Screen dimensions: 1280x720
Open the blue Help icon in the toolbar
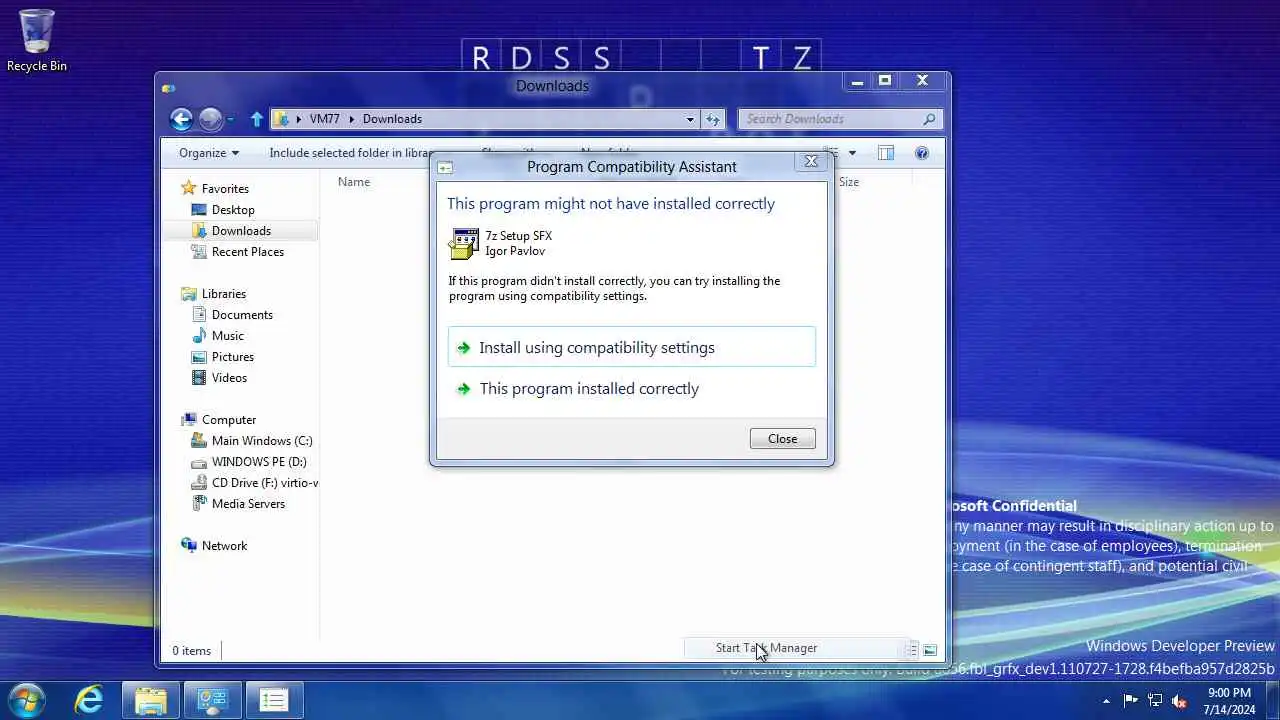(x=922, y=153)
